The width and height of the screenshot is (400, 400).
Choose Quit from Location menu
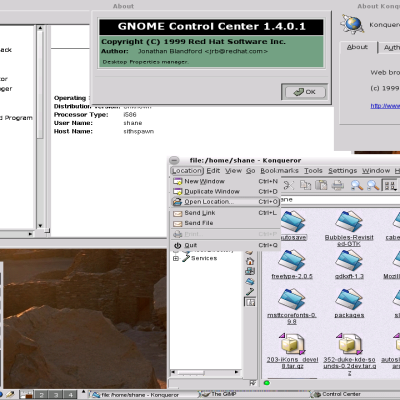(x=225, y=245)
